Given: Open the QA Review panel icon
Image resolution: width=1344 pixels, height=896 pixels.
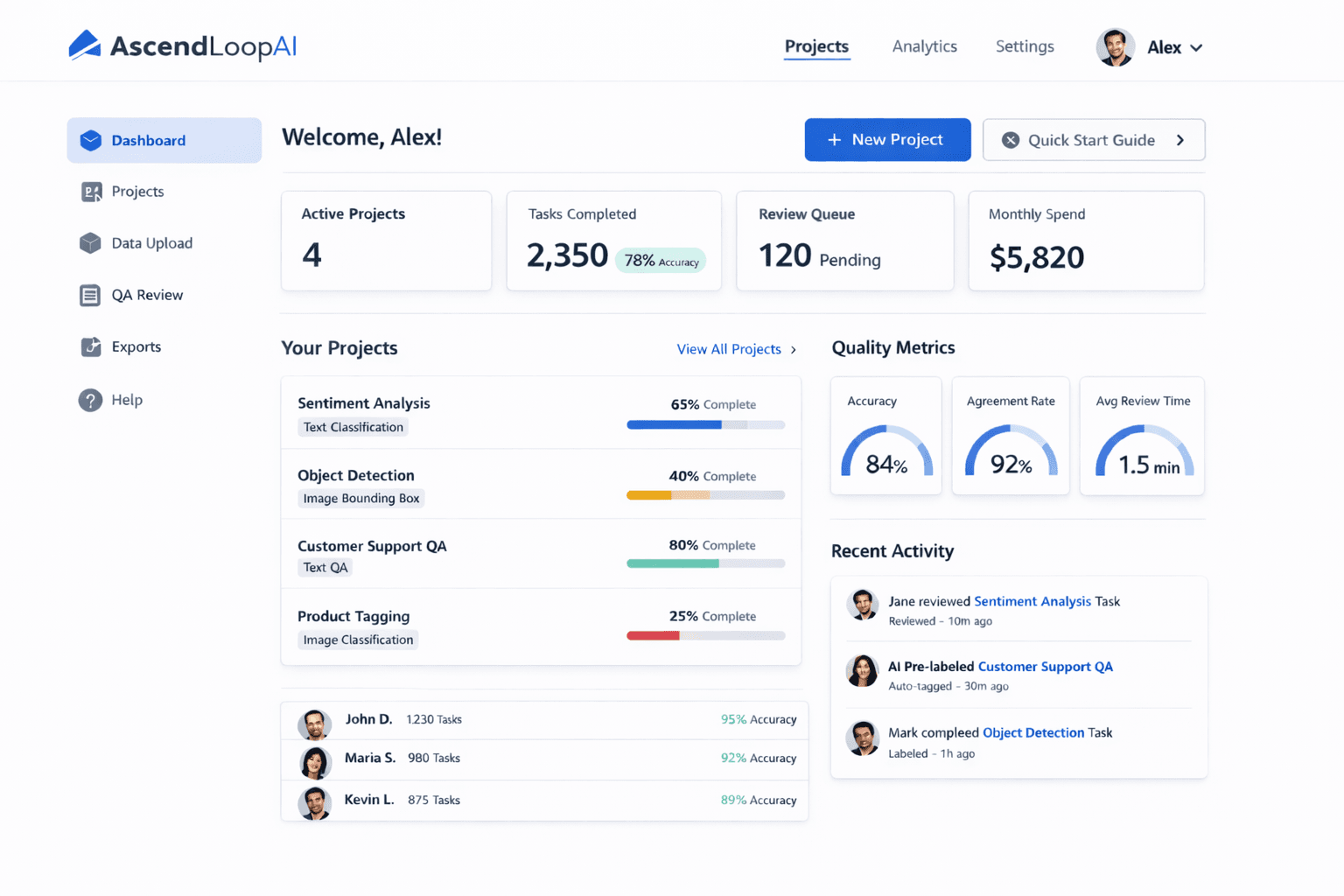Looking at the screenshot, I should [x=91, y=295].
